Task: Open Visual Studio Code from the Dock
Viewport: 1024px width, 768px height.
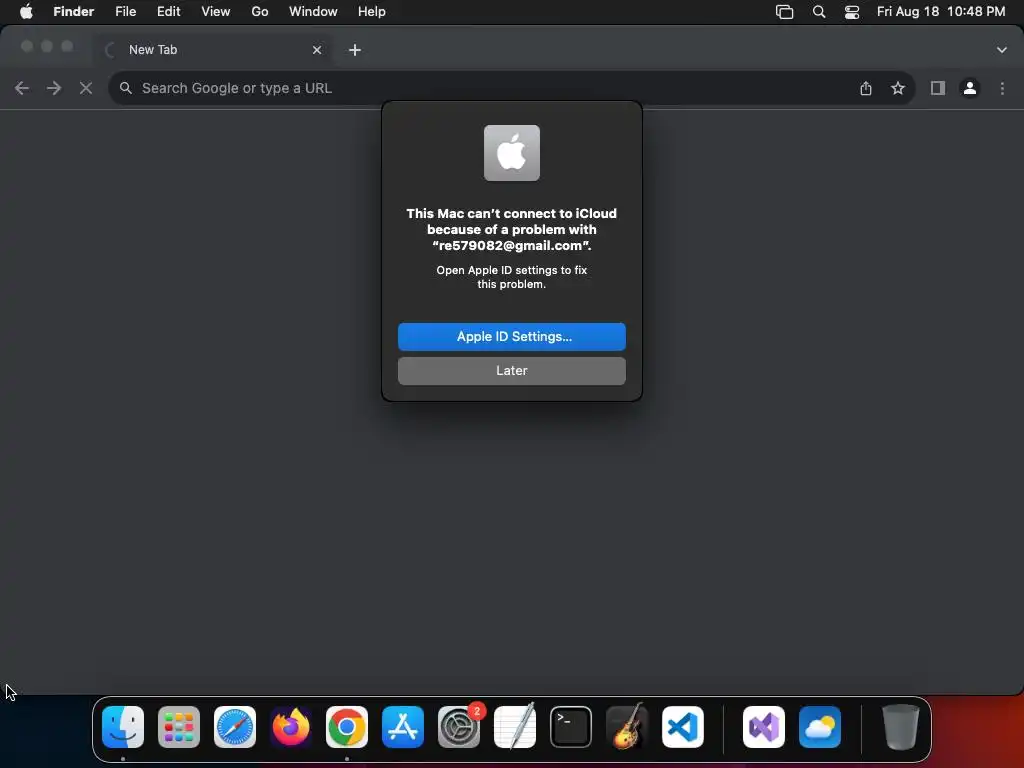Action: pyautogui.click(x=683, y=727)
